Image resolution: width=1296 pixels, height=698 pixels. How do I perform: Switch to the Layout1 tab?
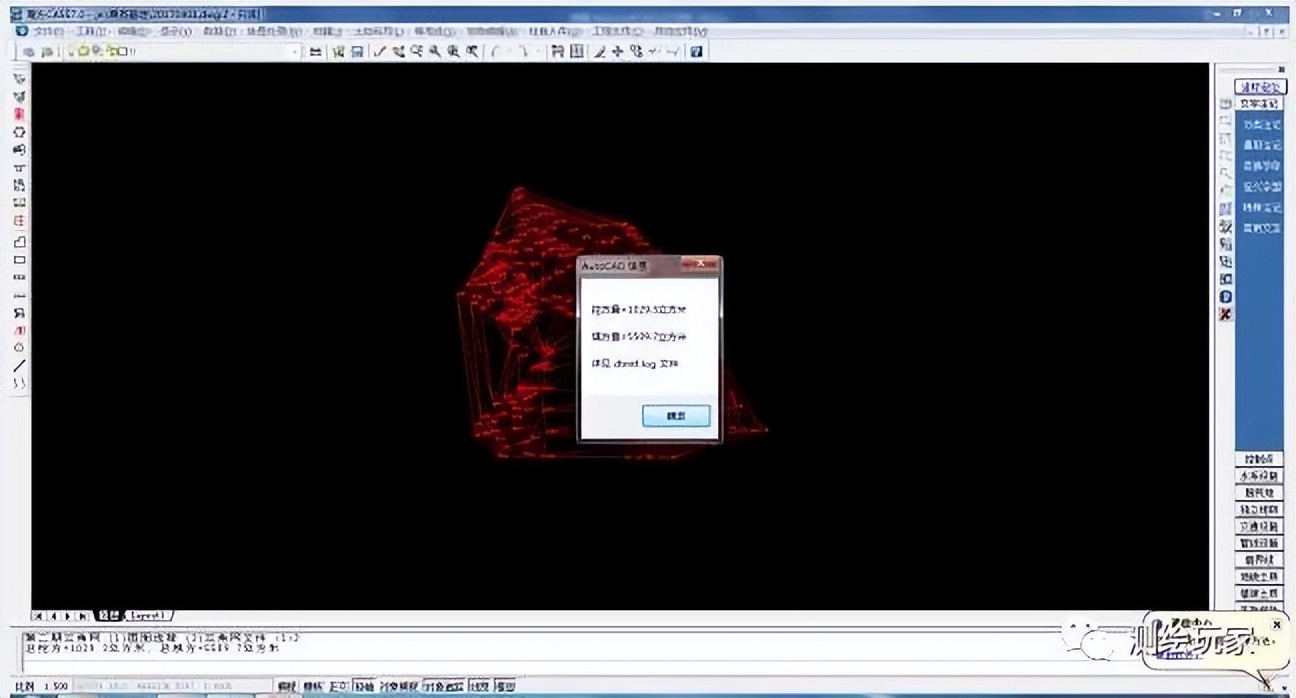(x=148, y=616)
